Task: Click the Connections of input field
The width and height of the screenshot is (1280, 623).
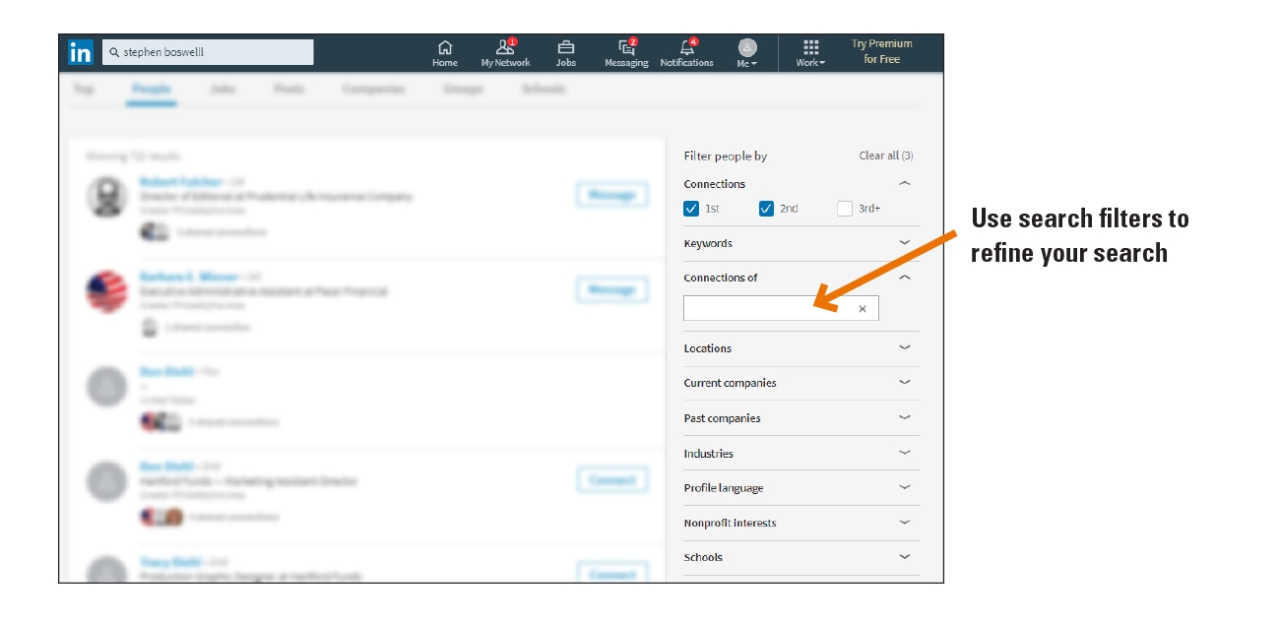Action: [x=765, y=309]
